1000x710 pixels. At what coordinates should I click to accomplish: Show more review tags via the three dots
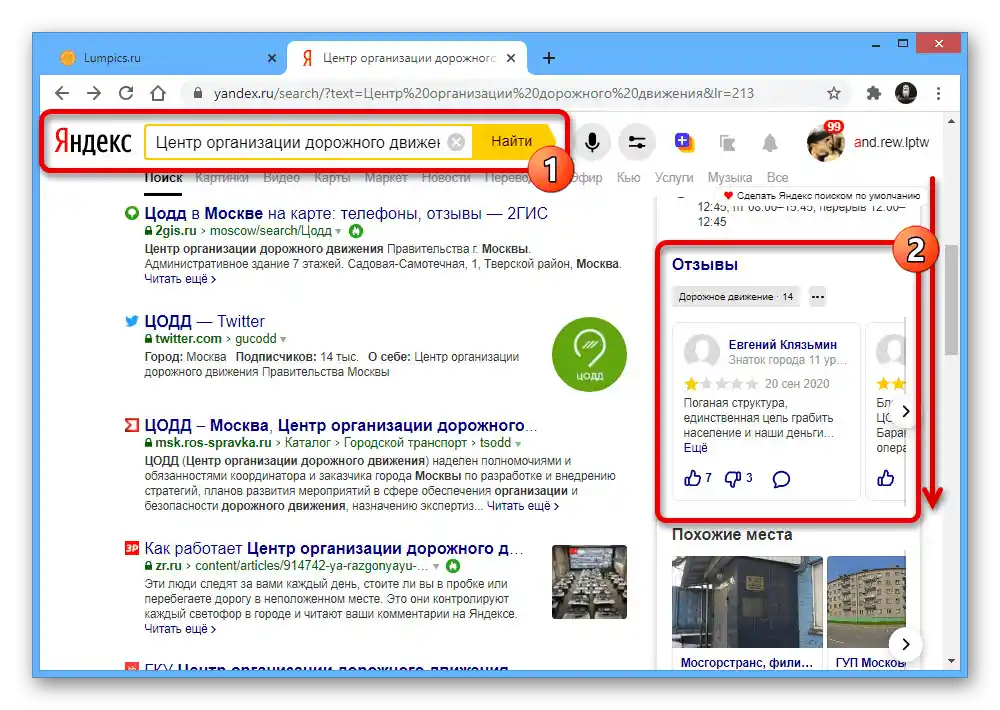pos(818,297)
